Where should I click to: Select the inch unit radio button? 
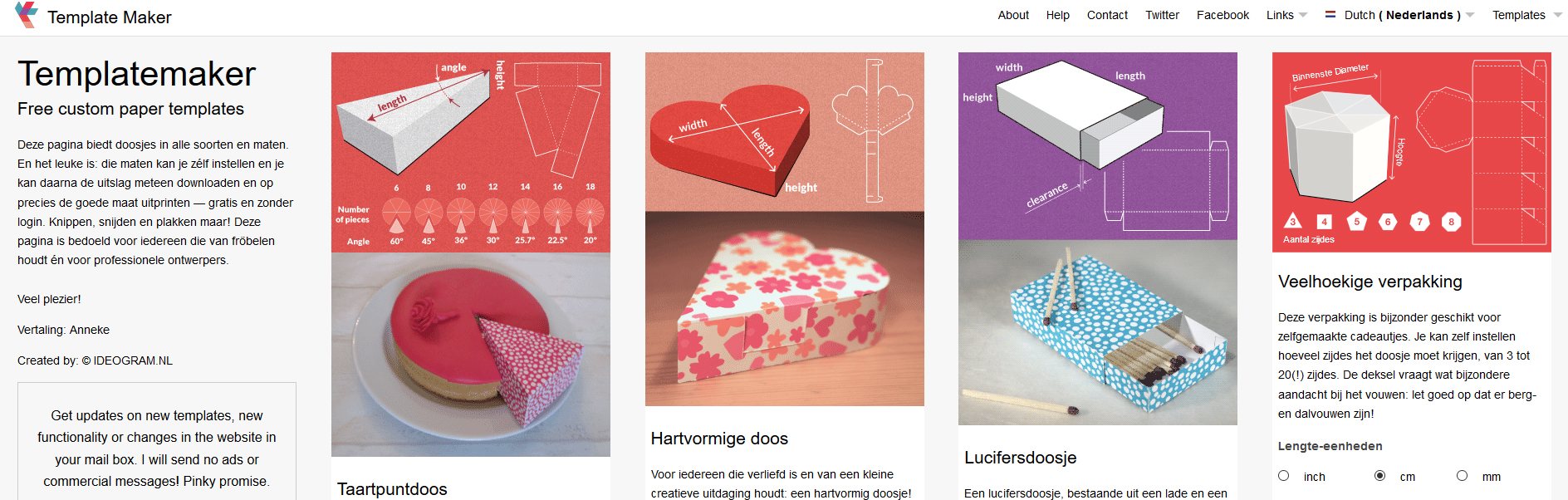[x=1284, y=476]
